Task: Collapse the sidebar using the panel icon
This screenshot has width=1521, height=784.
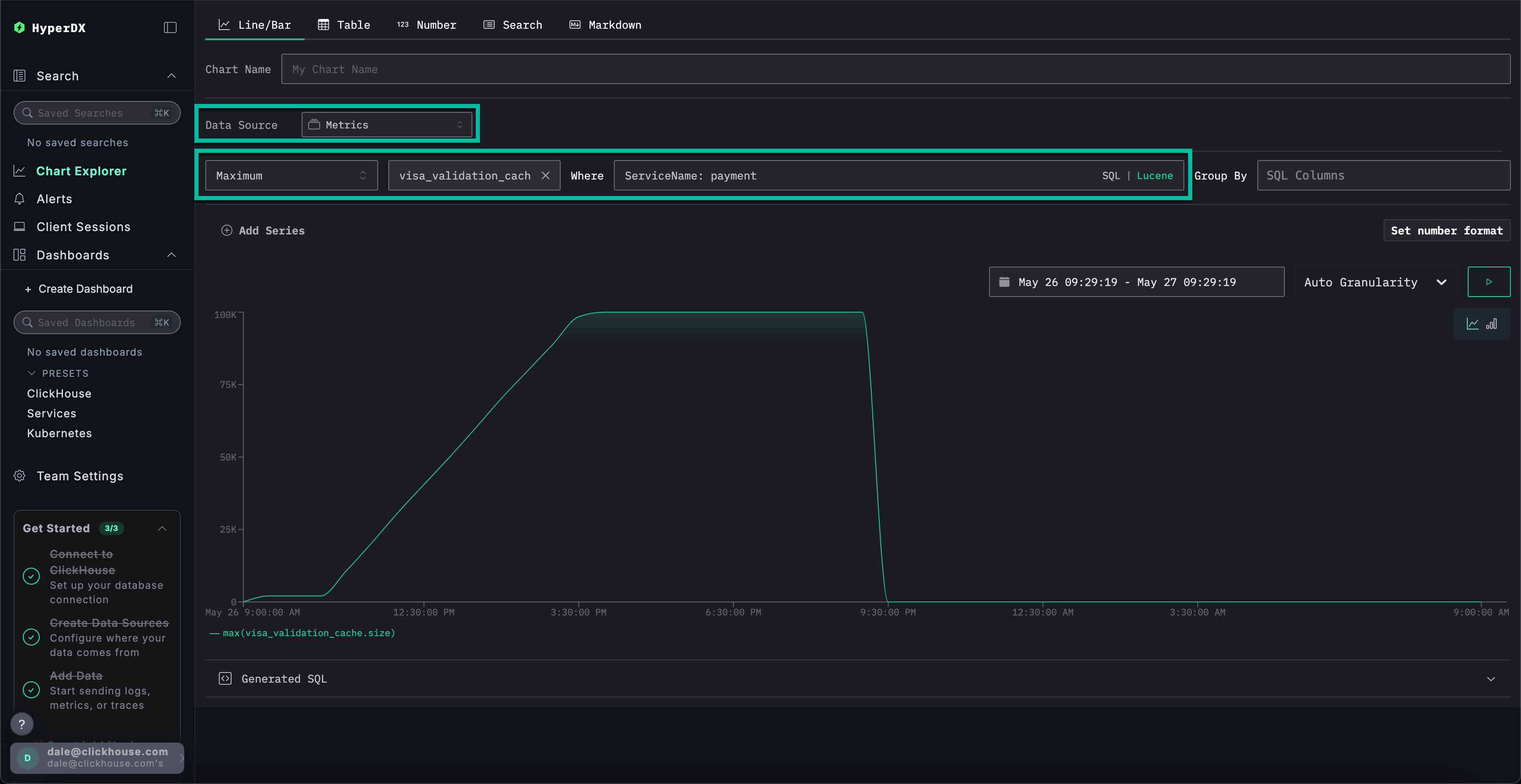Action: (170, 28)
